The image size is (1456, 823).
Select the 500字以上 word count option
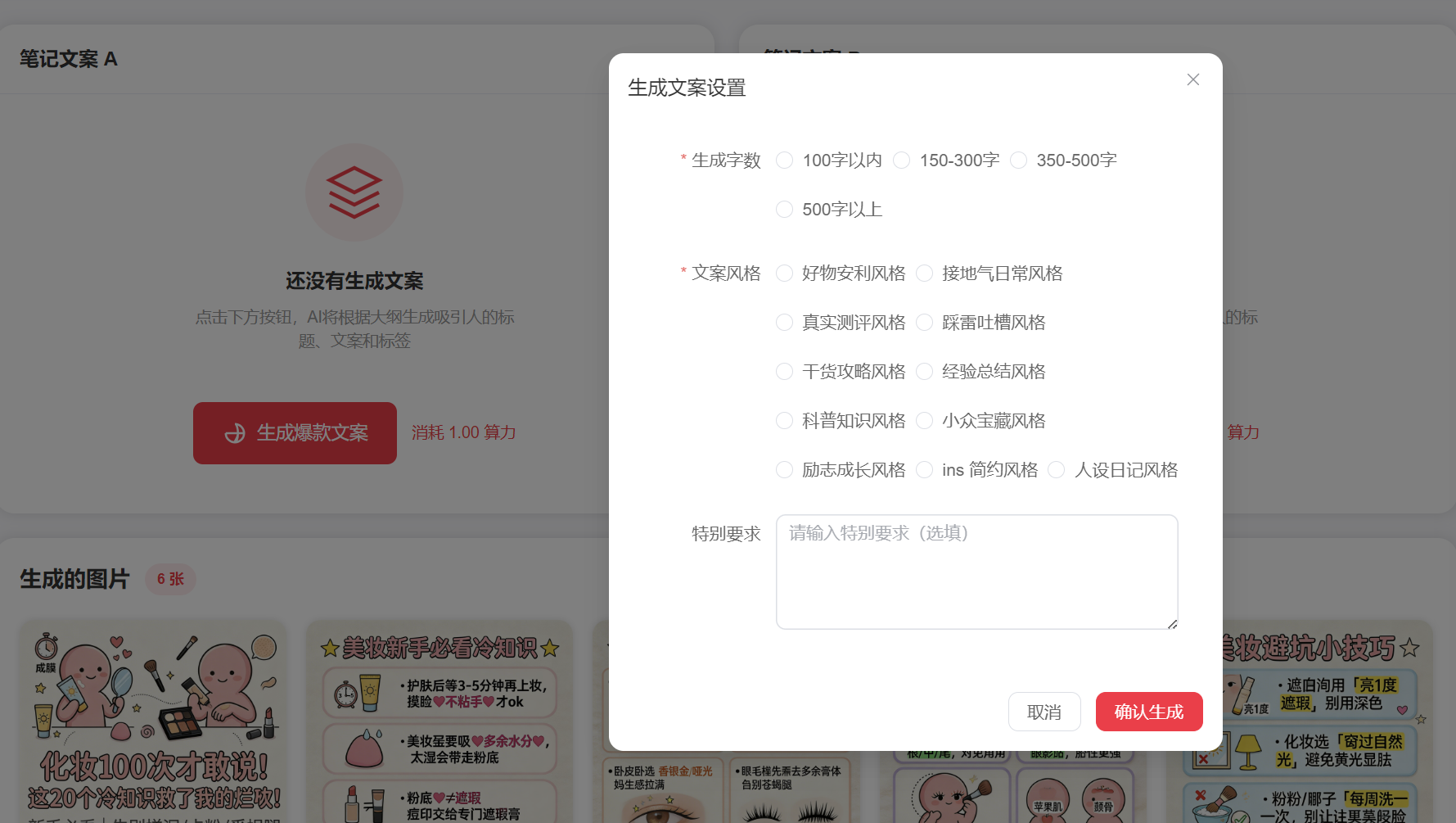[x=784, y=210]
